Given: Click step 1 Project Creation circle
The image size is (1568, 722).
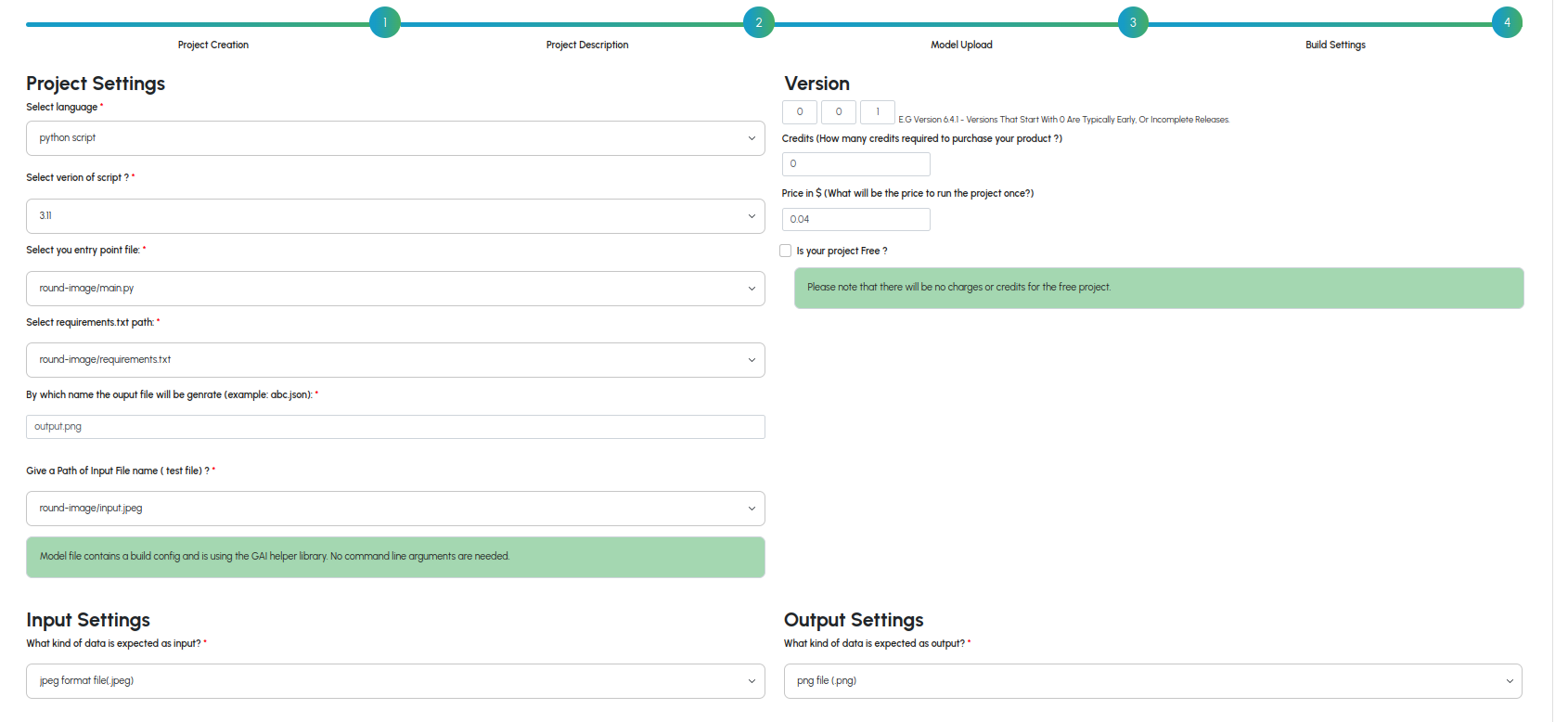Looking at the screenshot, I should [384, 22].
